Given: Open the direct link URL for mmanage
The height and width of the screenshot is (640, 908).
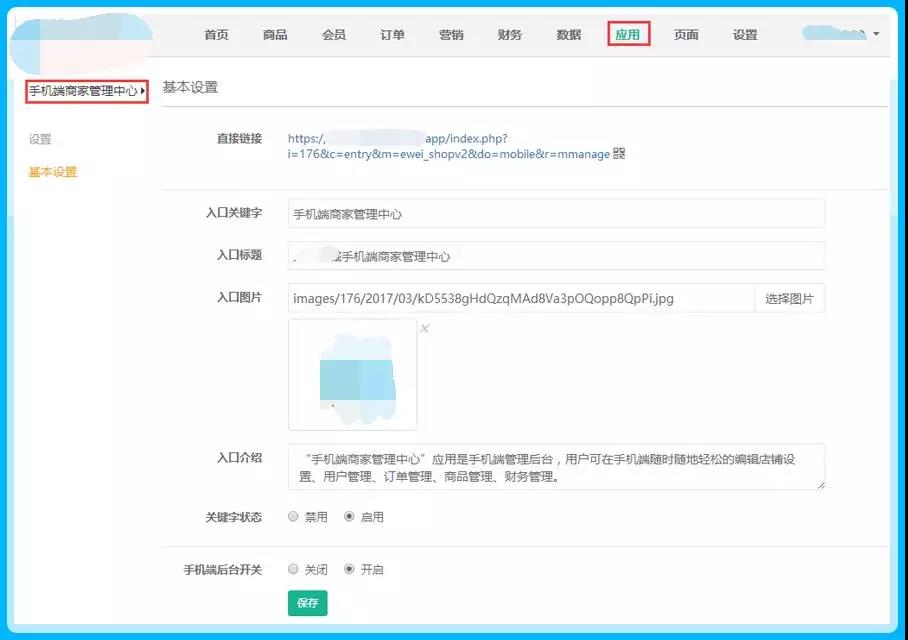Looking at the screenshot, I should click(449, 146).
